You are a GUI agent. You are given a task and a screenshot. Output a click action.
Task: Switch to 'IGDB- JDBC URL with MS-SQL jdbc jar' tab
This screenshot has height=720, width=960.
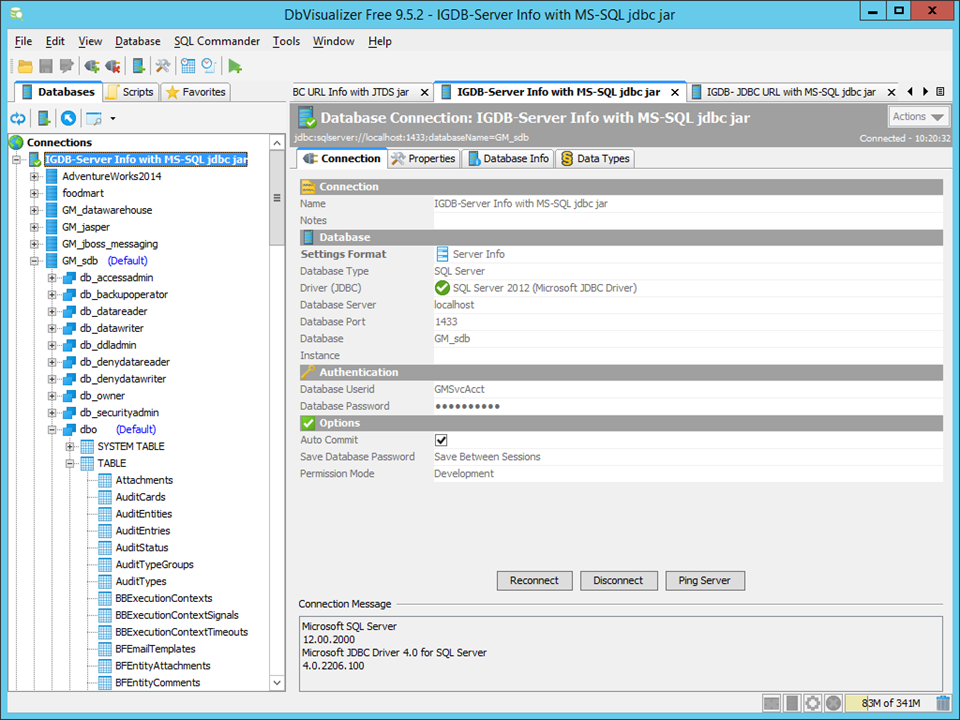pyautogui.click(x=790, y=92)
